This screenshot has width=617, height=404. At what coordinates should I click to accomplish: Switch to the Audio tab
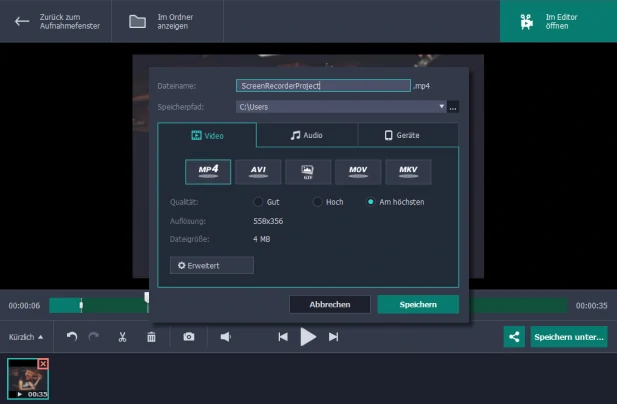(307, 135)
